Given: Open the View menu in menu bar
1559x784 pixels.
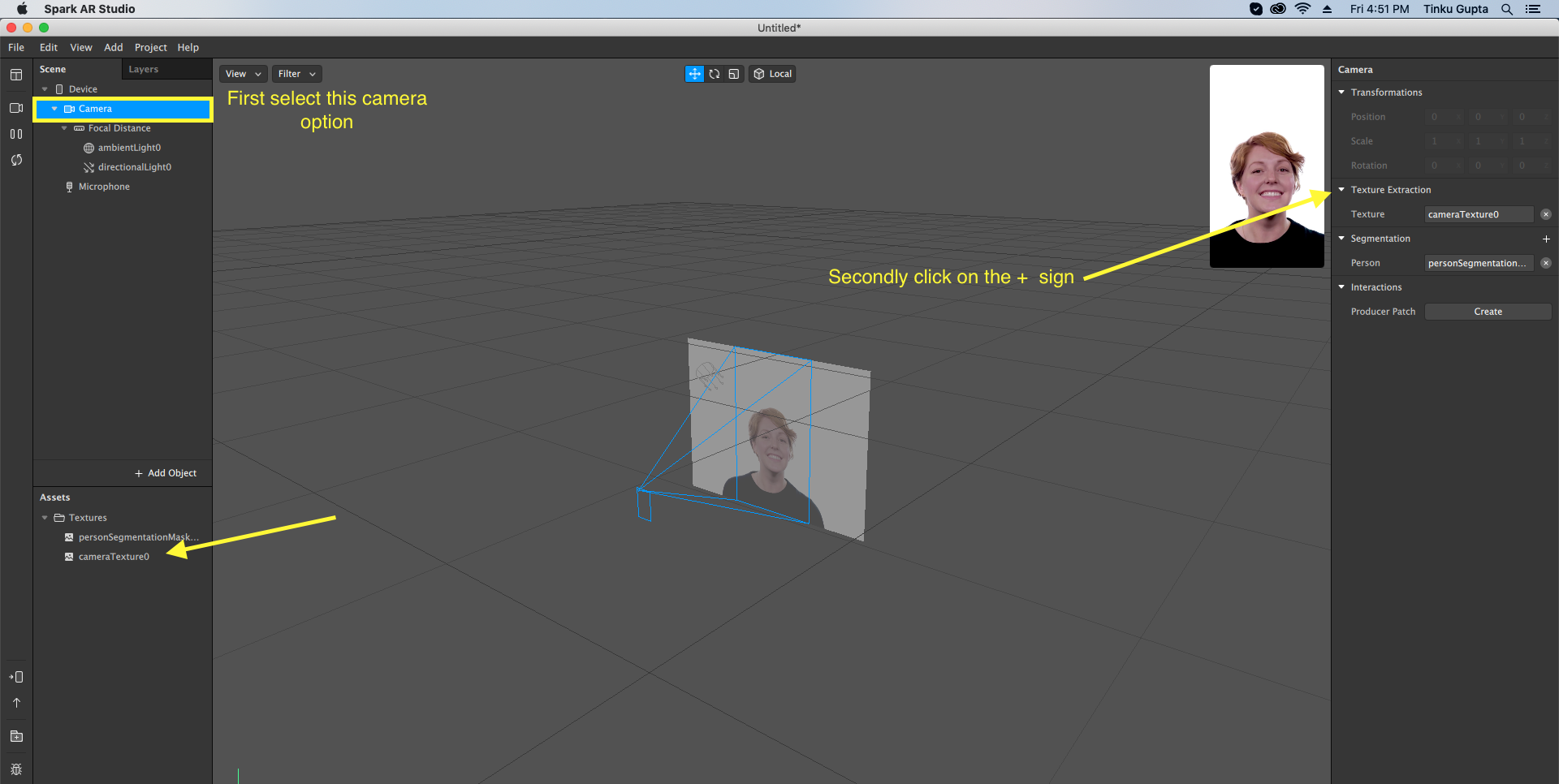Looking at the screenshot, I should [81, 48].
